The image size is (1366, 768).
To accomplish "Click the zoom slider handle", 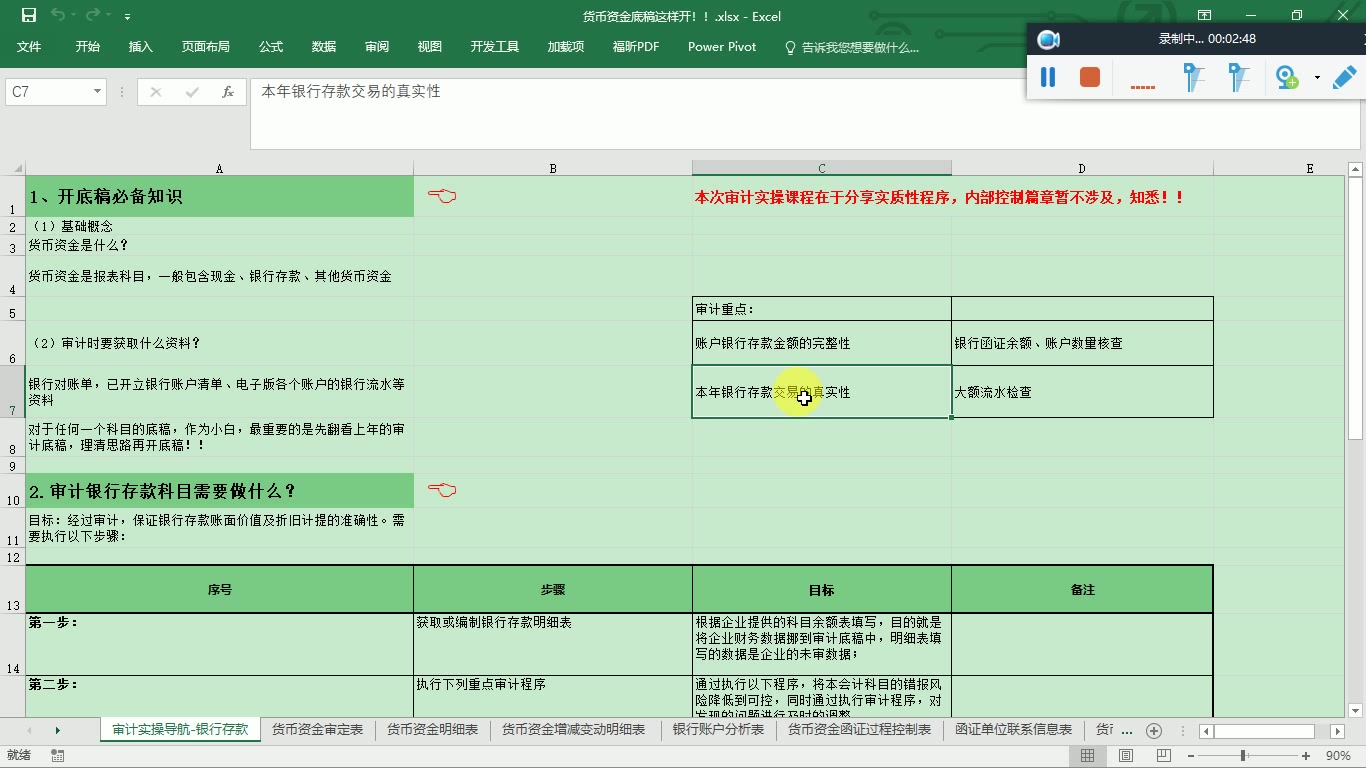I will [x=1243, y=756].
